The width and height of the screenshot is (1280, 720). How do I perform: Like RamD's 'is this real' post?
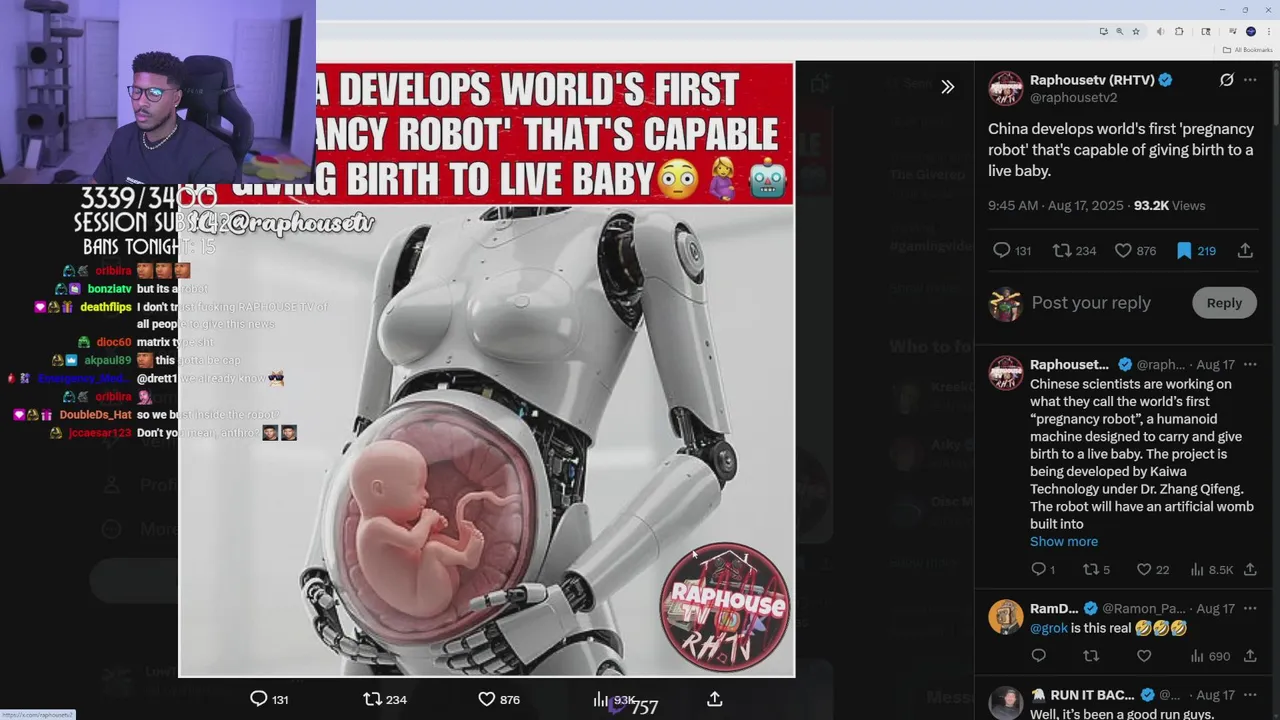pyautogui.click(x=1144, y=656)
